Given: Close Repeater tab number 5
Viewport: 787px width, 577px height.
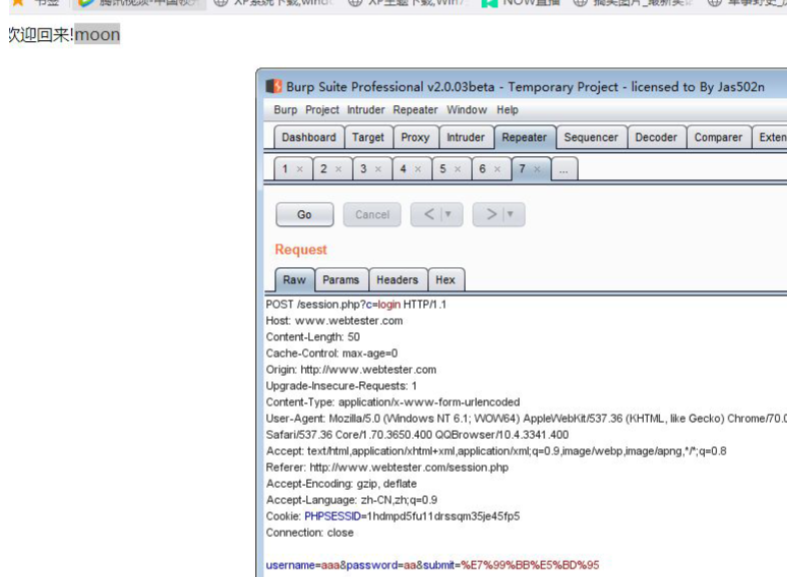Looking at the screenshot, I should [457, 170].
